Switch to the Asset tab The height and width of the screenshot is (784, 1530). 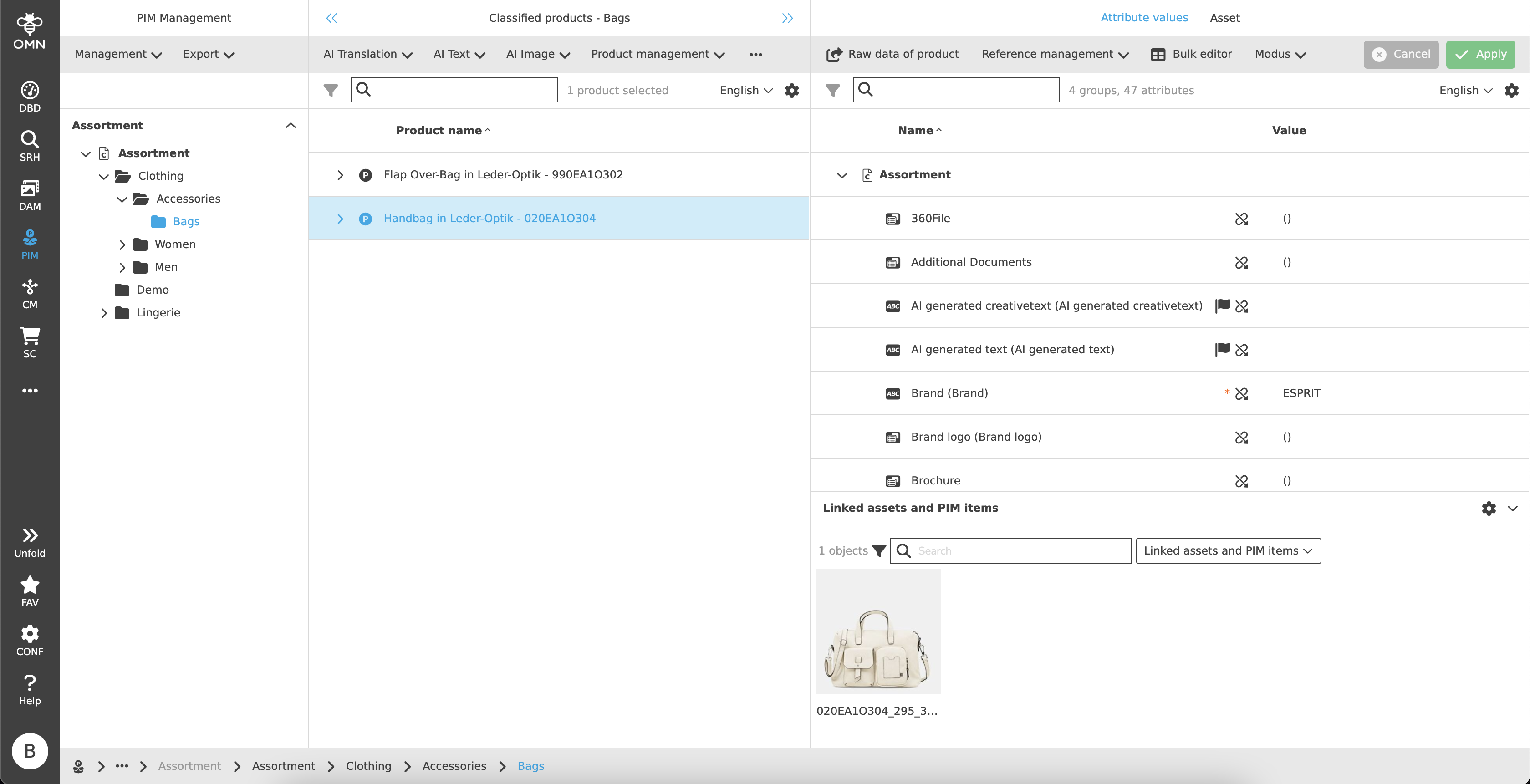[x=1225, y=18]
